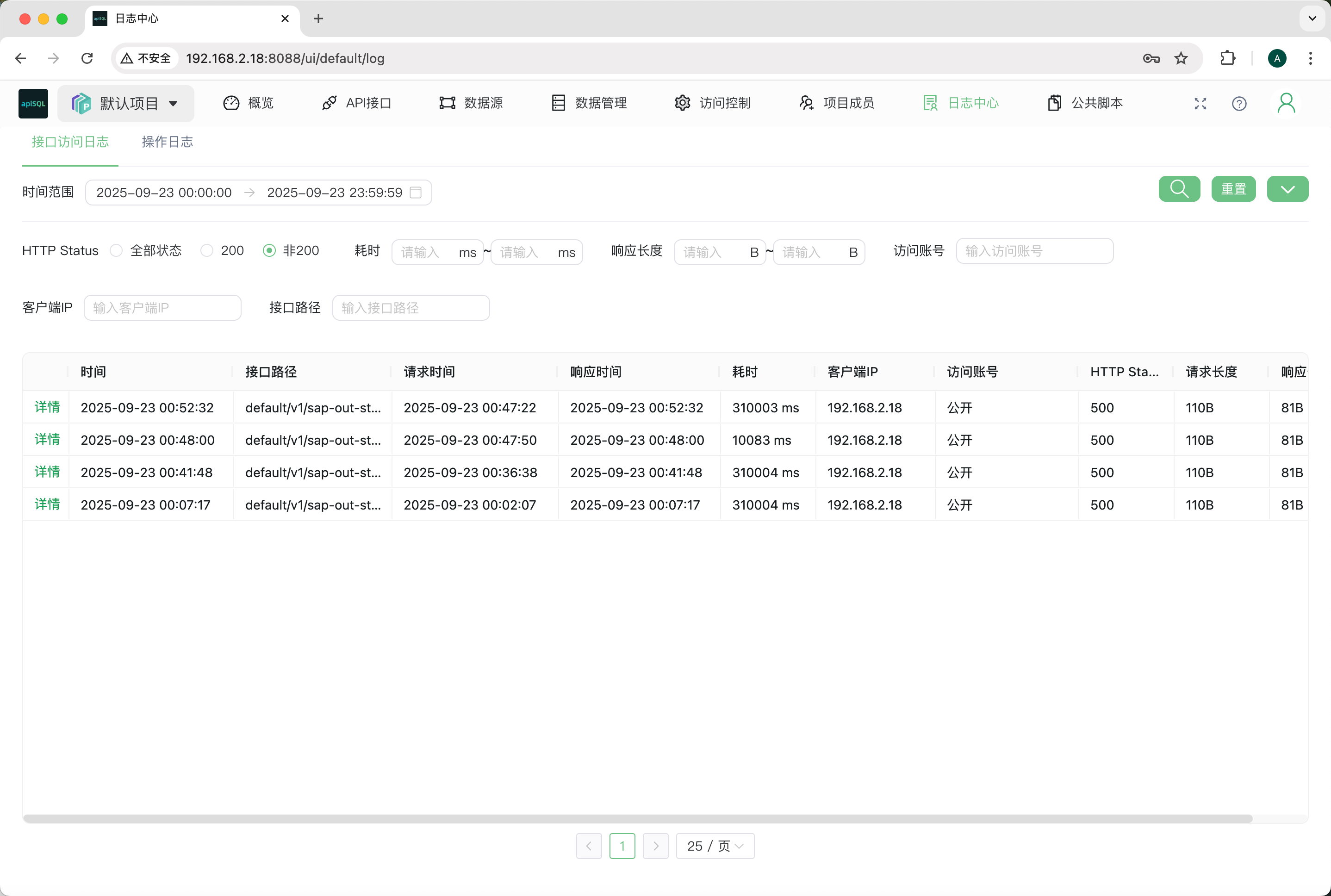1331x896 pixels.
Task: Open 详情 for the 00:52:32 log entry
Action: (x=47, y=407)
